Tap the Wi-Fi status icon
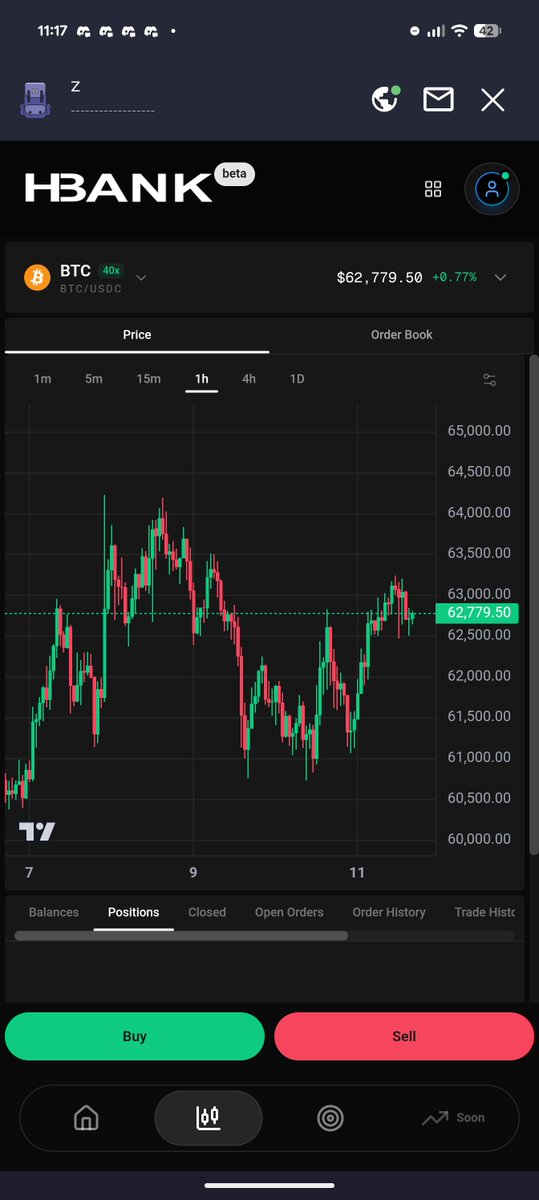Screen dimensions: 539x1200 (x=459, y=31)
